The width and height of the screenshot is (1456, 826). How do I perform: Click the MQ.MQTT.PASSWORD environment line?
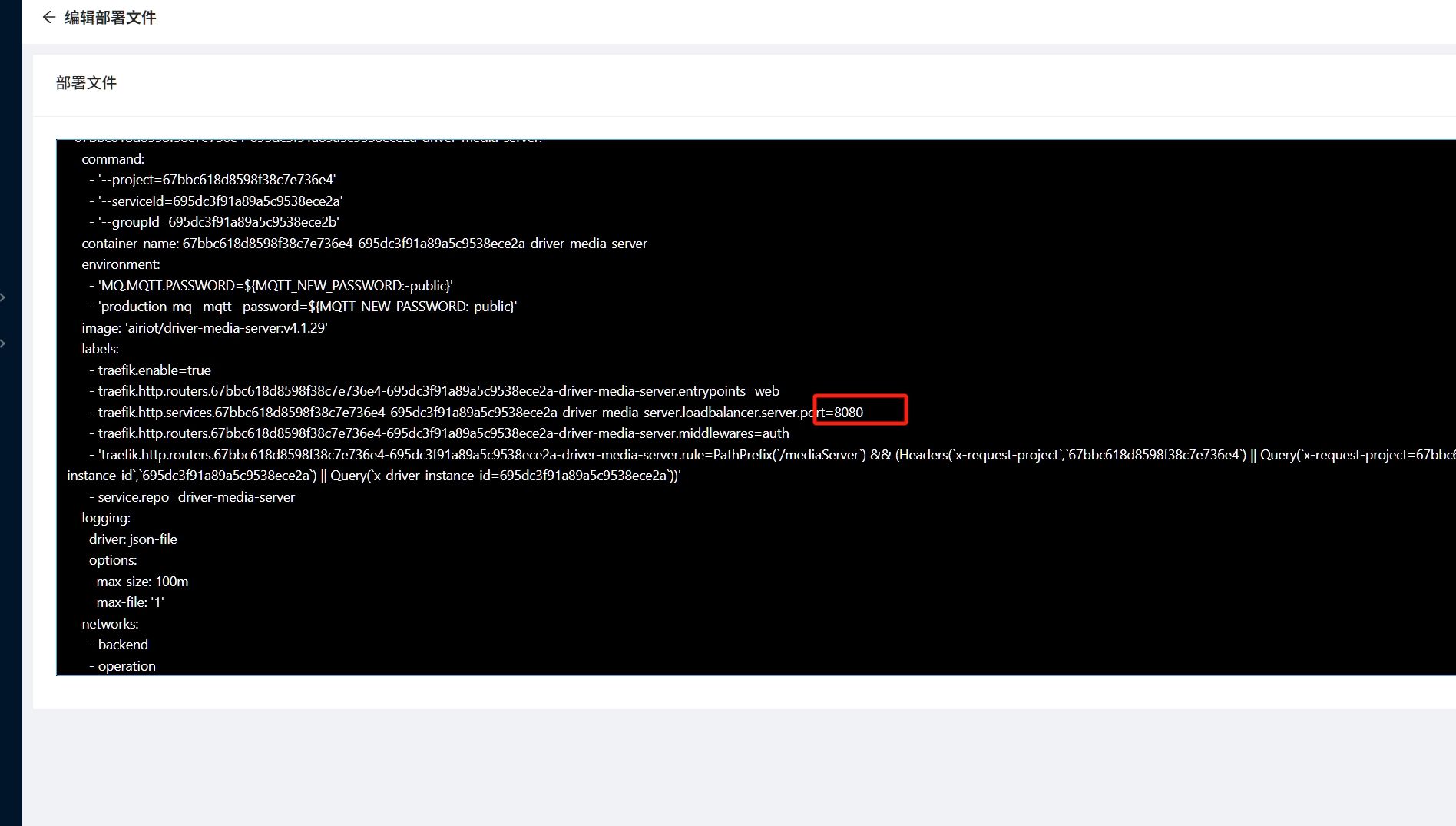pyautogui.click(x=275, y=286)
